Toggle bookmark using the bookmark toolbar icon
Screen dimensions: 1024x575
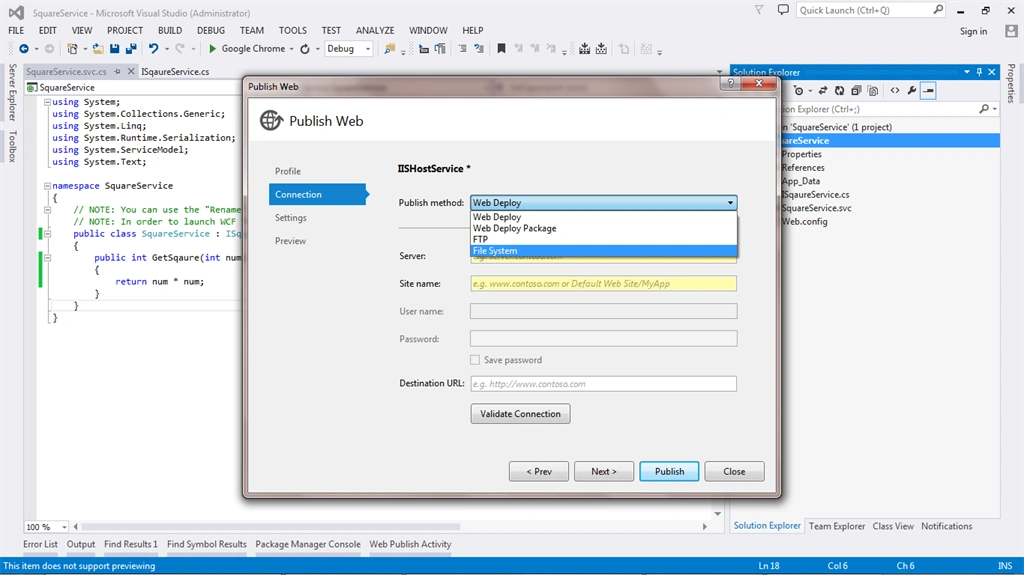coord(502,49)
